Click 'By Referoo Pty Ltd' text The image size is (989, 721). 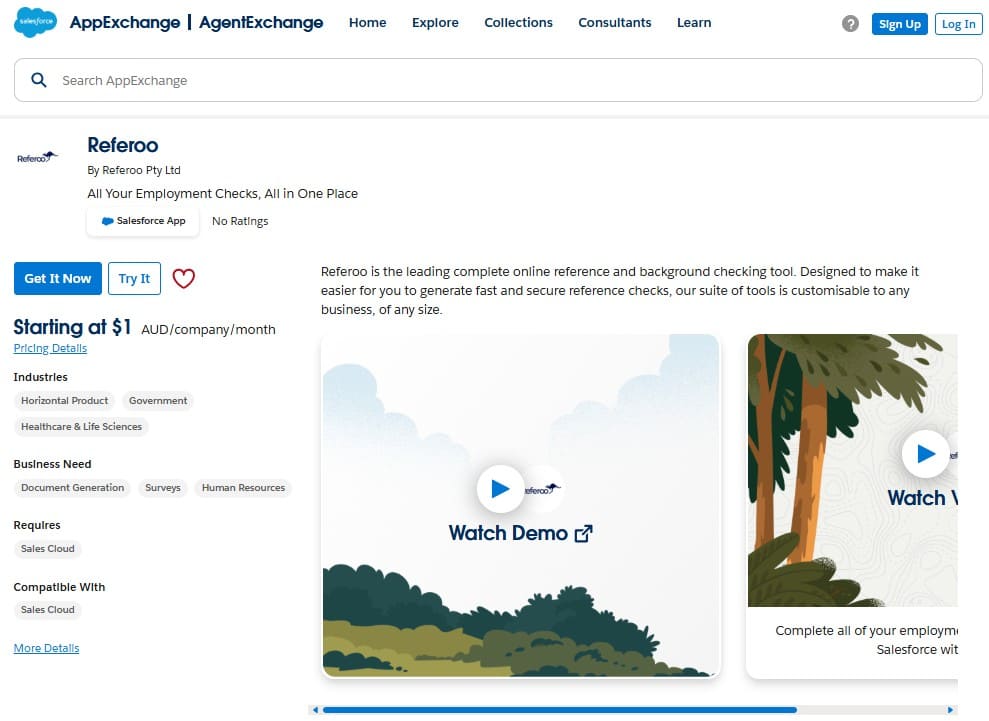134,170
